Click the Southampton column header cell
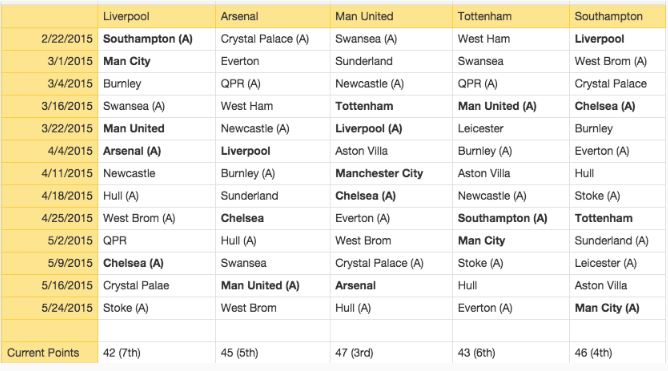 pyautogui.click(x=618, y=17)
